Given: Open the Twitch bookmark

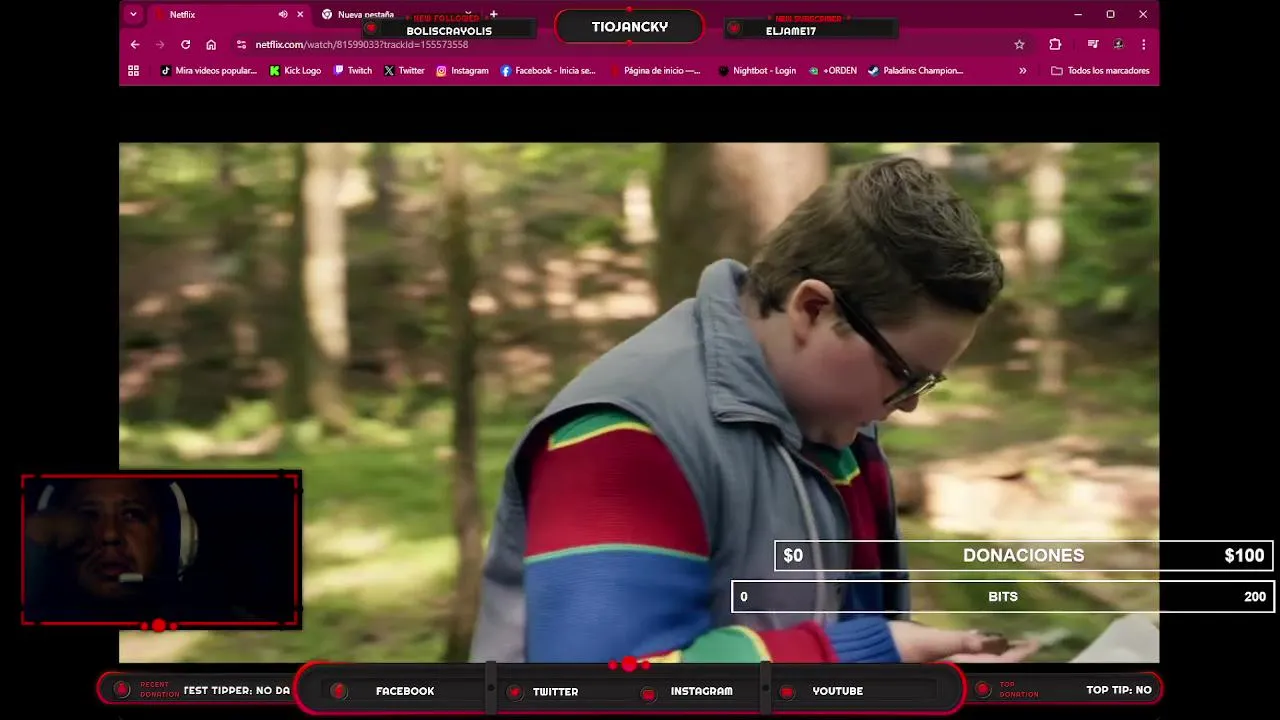Looking at the screenshot, I should (x=353, y=71).
